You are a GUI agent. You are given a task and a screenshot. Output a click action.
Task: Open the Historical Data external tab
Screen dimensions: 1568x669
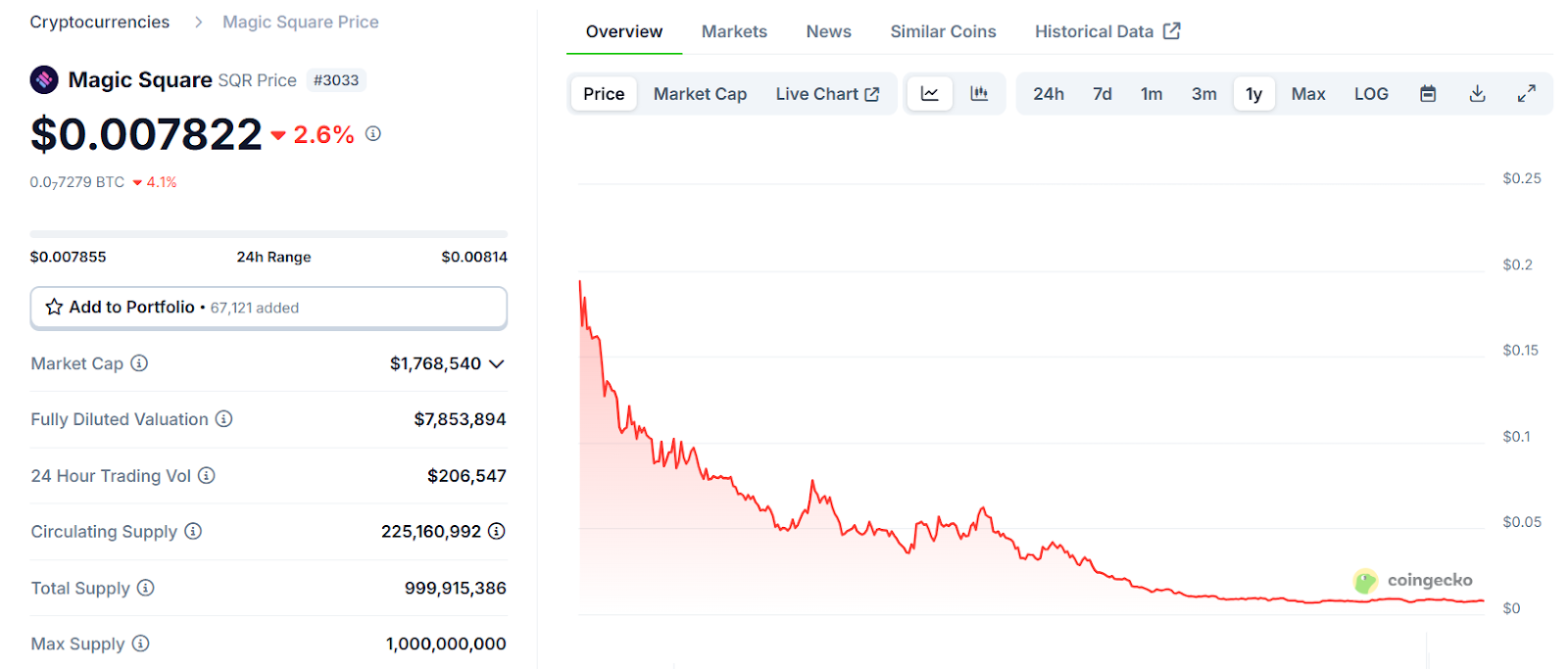(x=1107, y=31)
